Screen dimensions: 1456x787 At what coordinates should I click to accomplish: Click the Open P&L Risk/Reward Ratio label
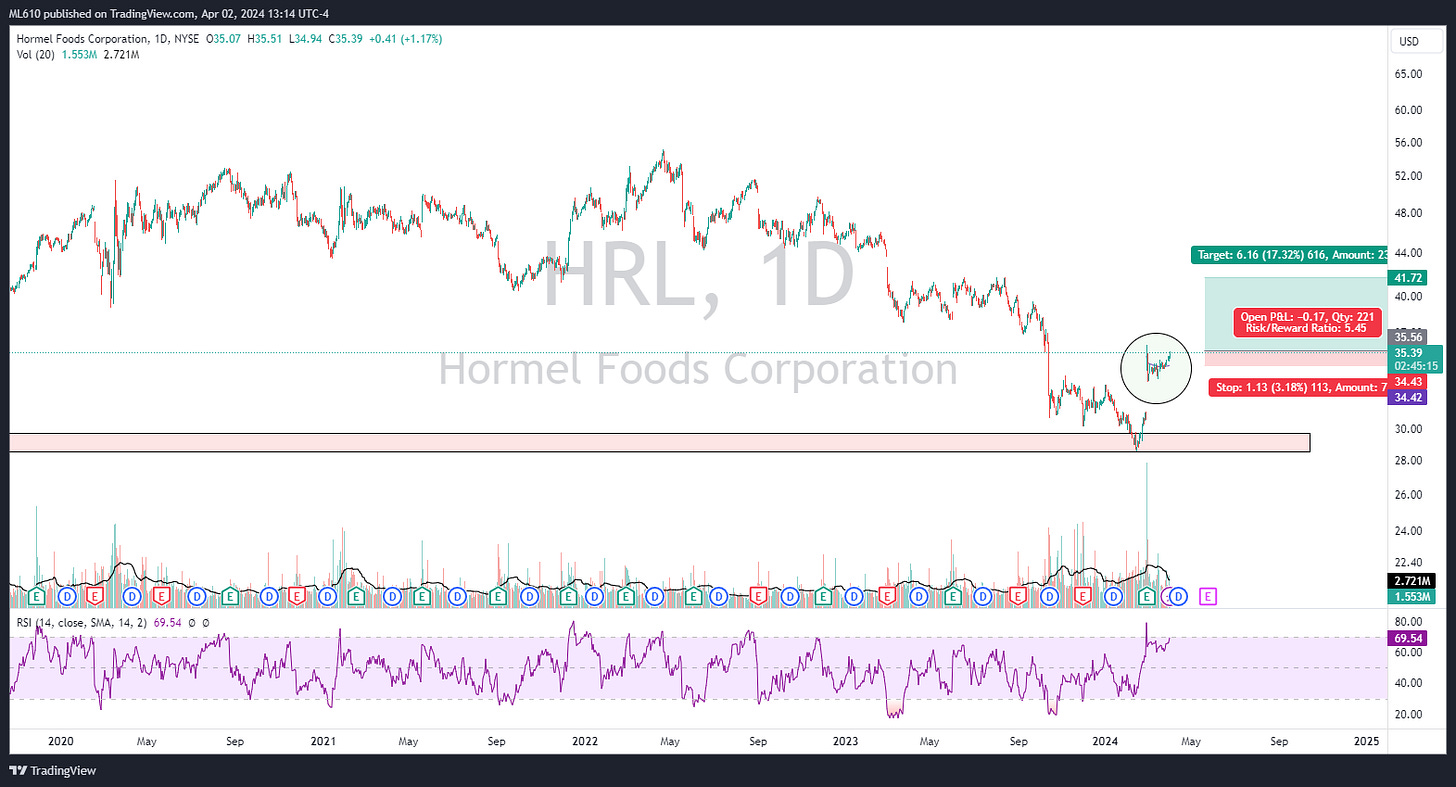1309,322
